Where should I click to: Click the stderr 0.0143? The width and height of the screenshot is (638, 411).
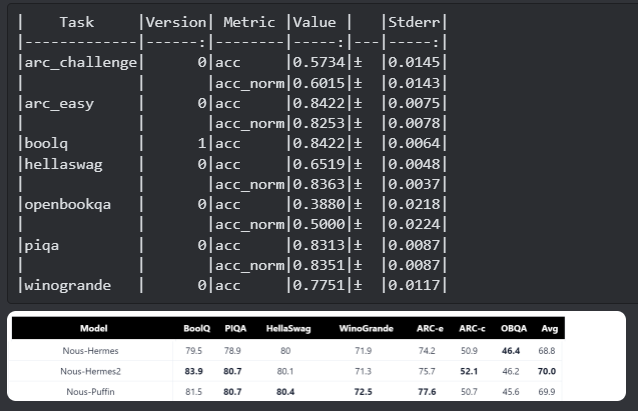[414, 83]
